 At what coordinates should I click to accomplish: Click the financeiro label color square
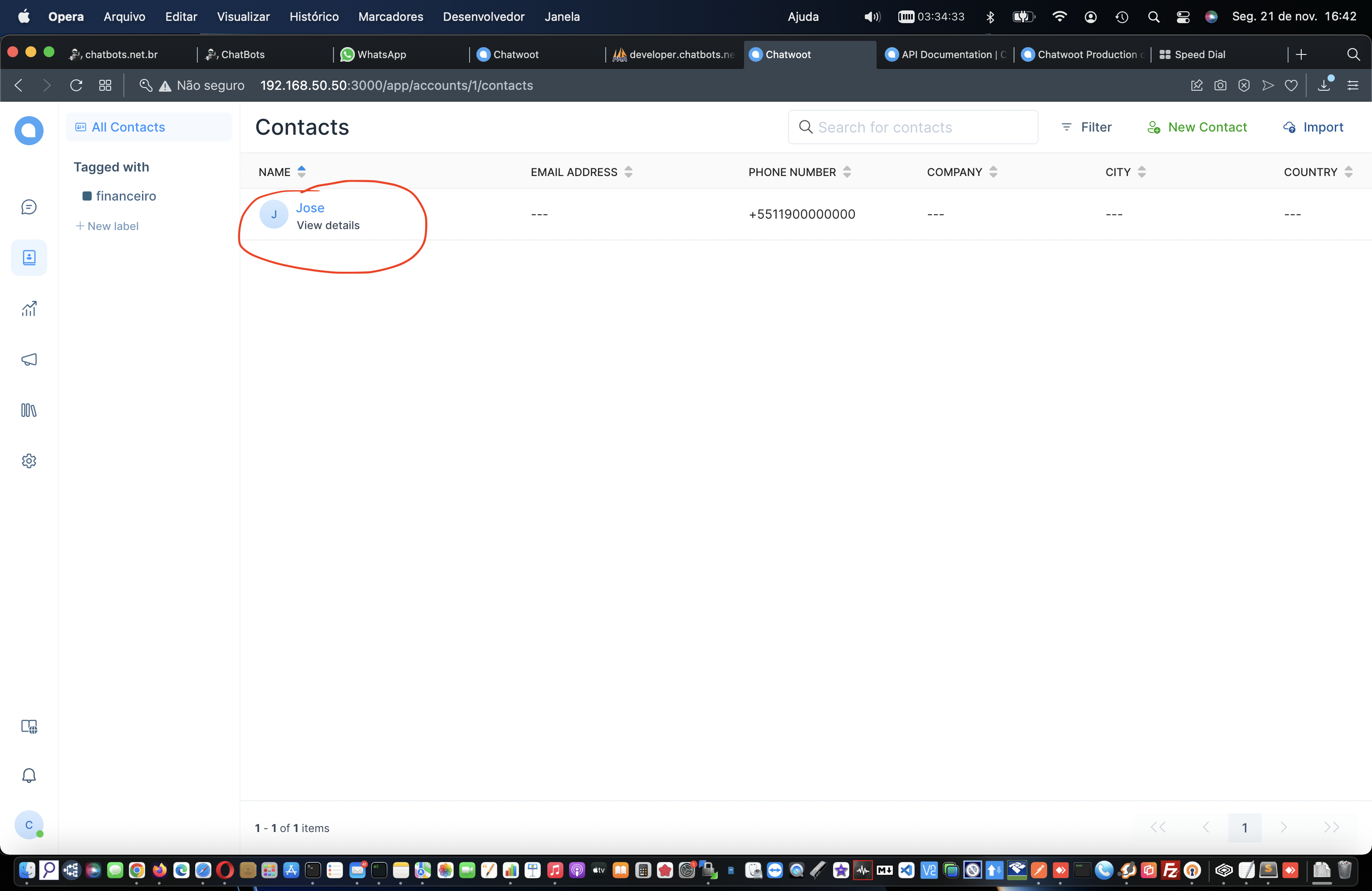(x=87, y=196)
